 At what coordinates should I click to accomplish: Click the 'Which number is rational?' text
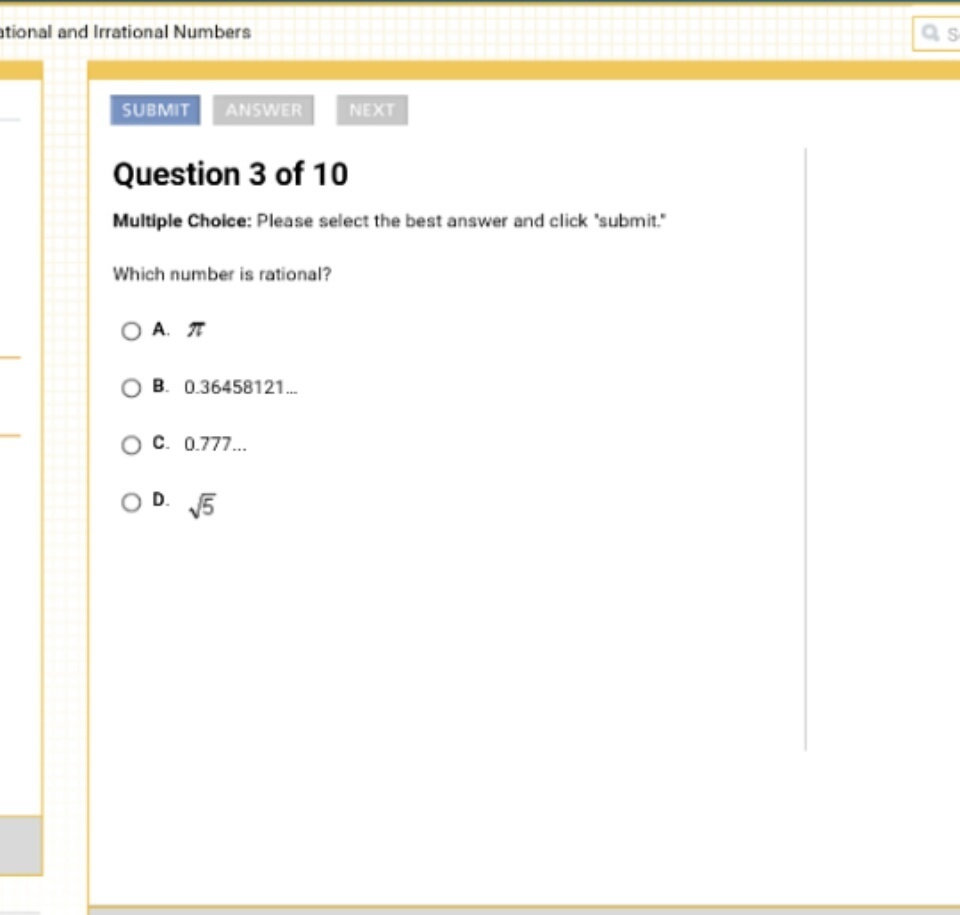pos(222,274)
